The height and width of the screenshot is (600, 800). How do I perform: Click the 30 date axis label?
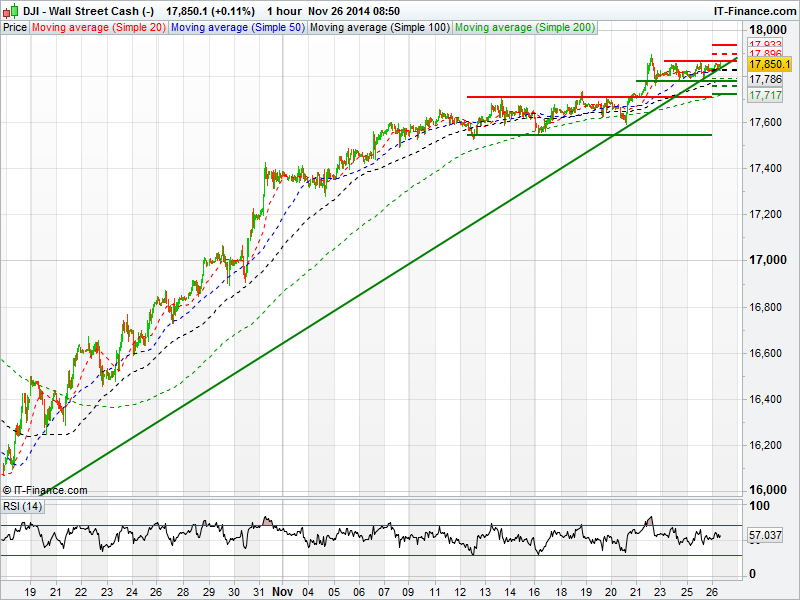coord(234,592)
